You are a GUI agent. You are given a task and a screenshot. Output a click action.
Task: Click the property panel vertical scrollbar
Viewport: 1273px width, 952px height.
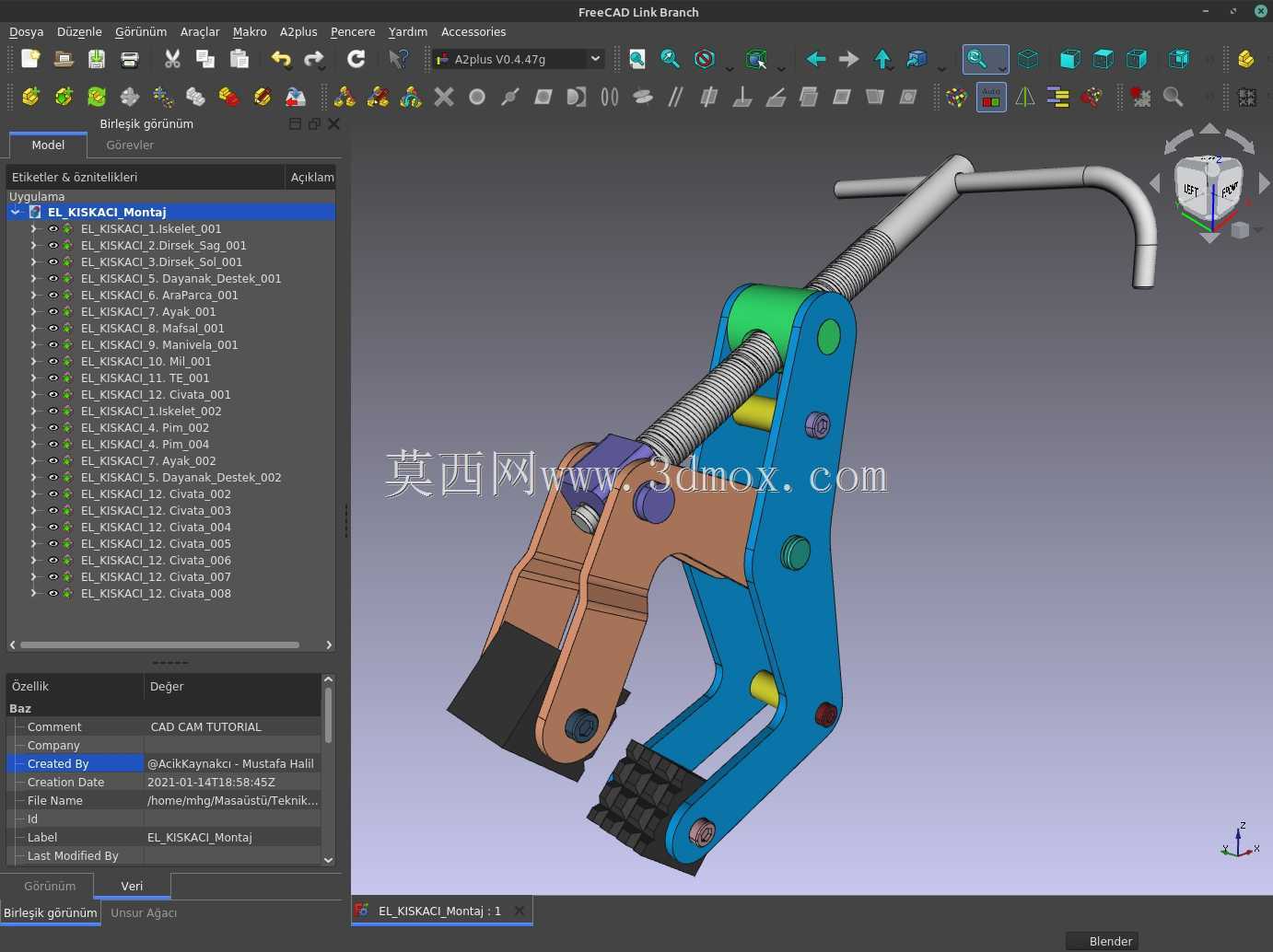pyautogui.click(x=328, y=714)
